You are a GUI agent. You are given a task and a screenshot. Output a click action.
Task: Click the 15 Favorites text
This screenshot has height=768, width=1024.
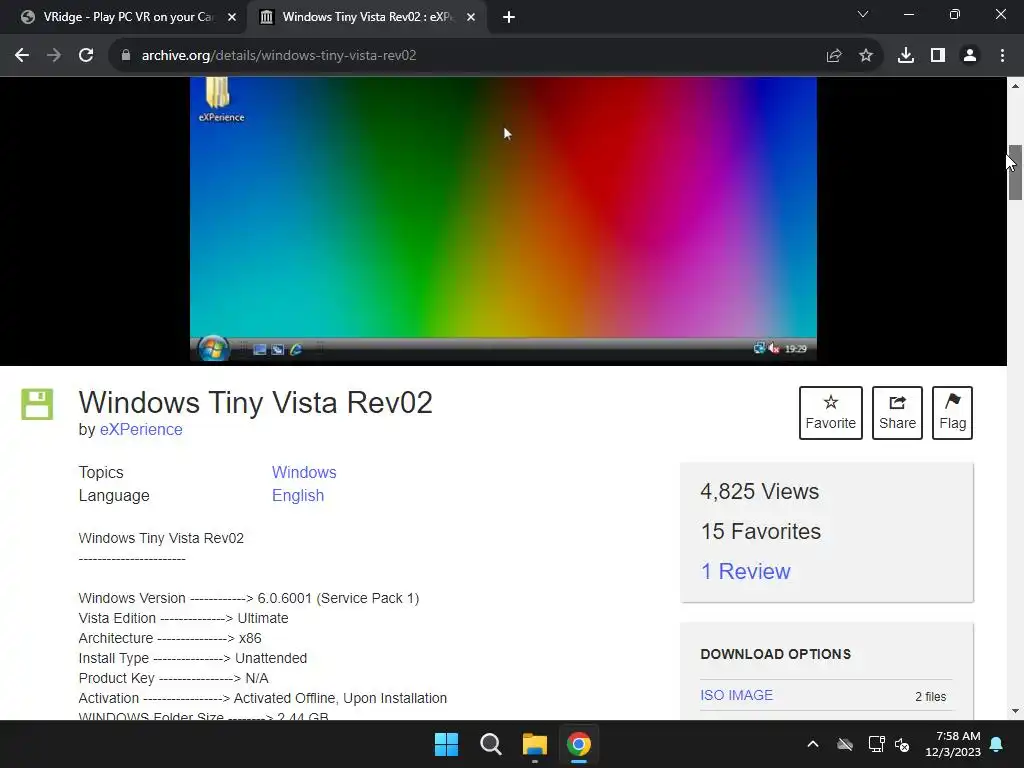pos(761,532)
